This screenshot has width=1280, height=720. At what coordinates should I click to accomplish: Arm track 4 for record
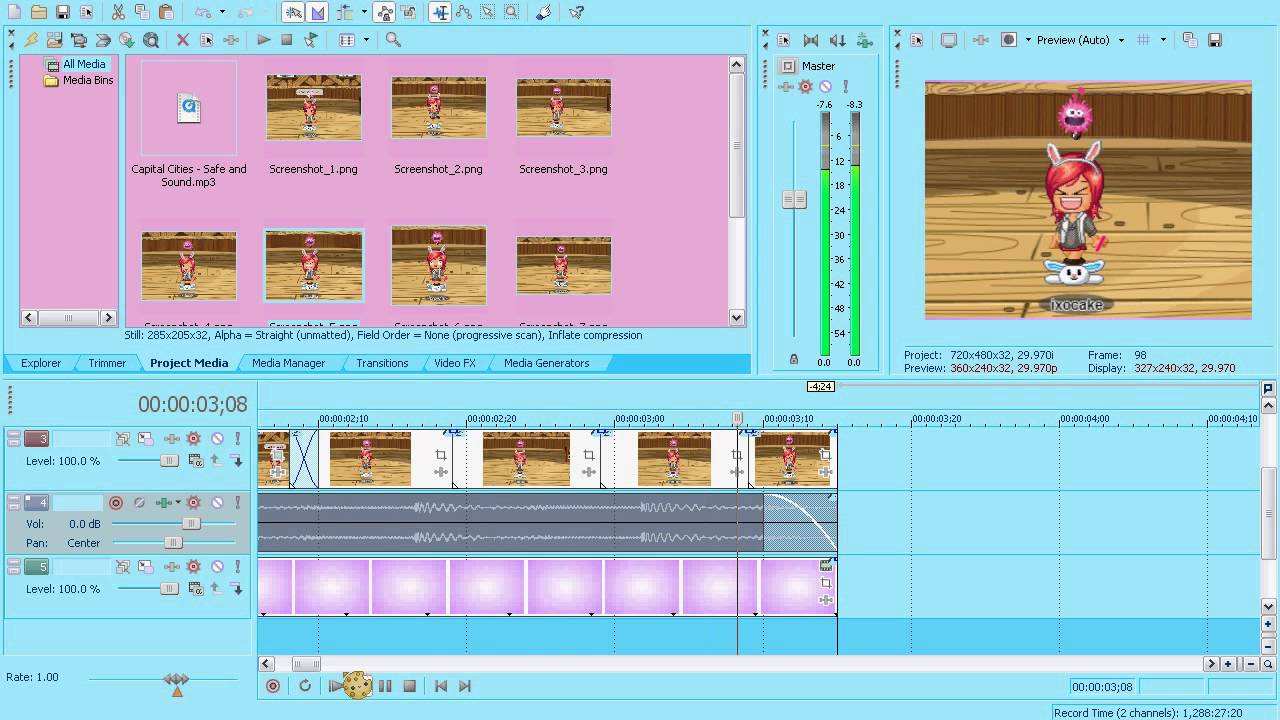[x=116, y=502]
